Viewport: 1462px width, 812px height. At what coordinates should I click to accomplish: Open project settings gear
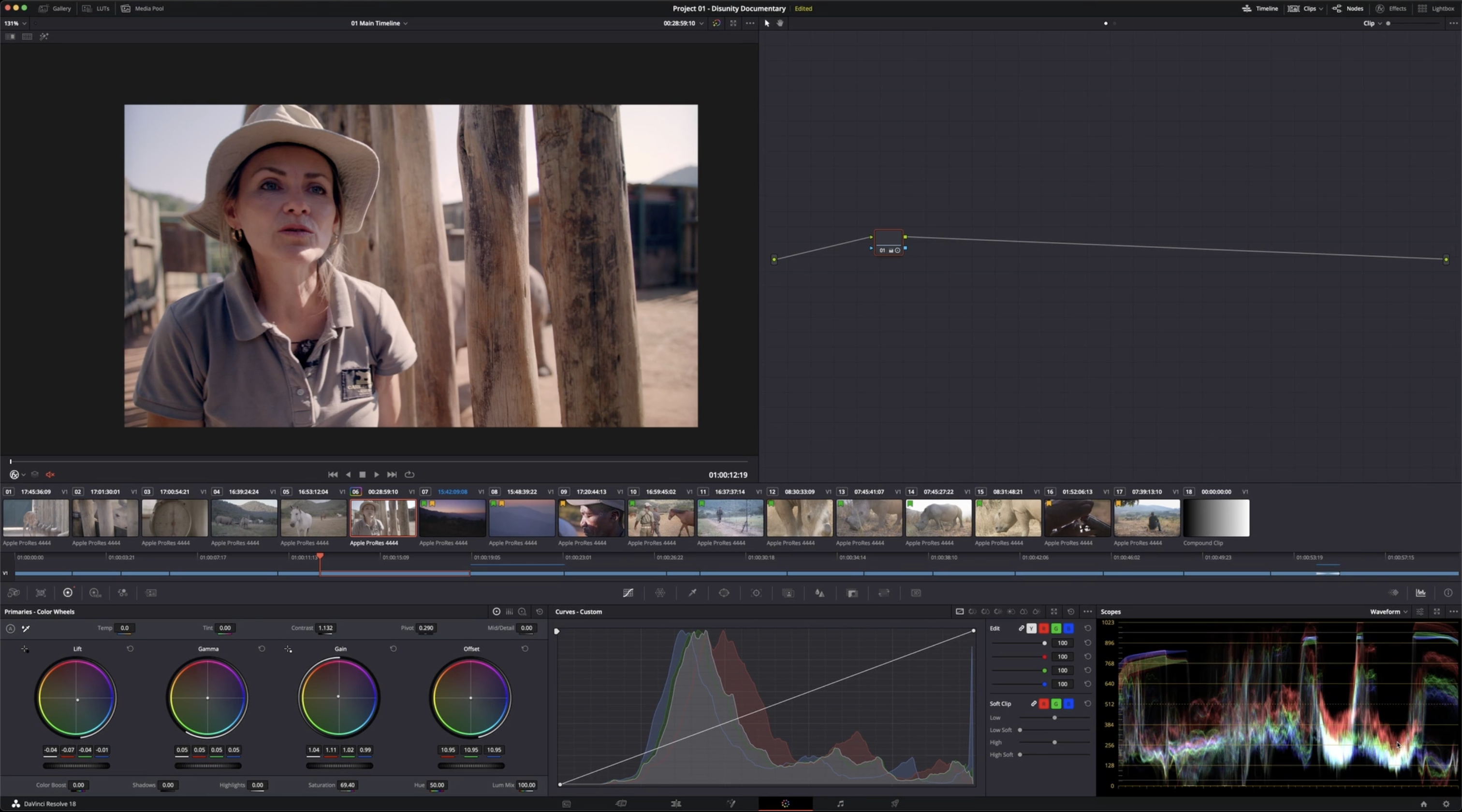tap(1446, 803)
